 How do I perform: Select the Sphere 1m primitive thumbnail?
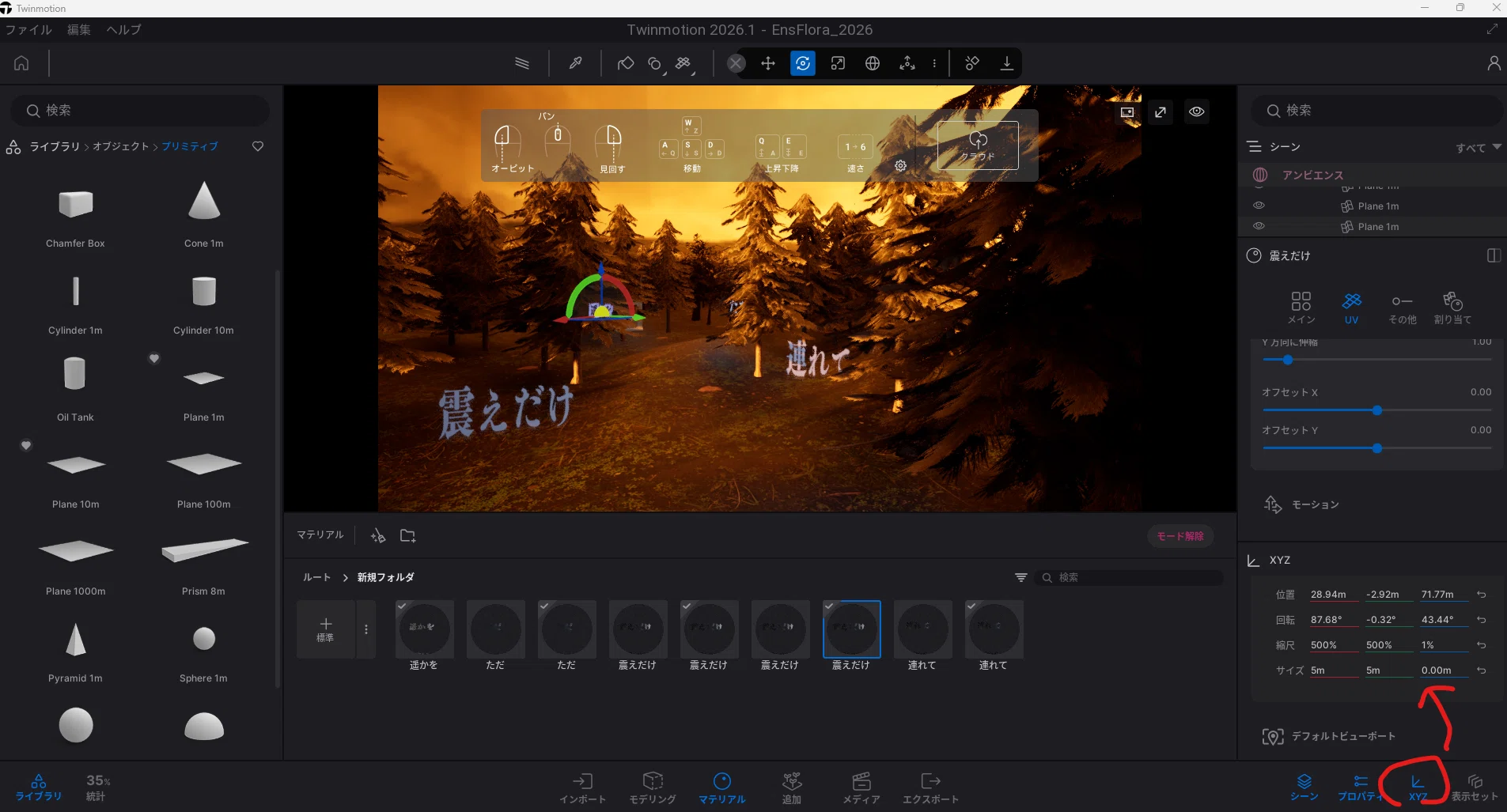(204, 638)
